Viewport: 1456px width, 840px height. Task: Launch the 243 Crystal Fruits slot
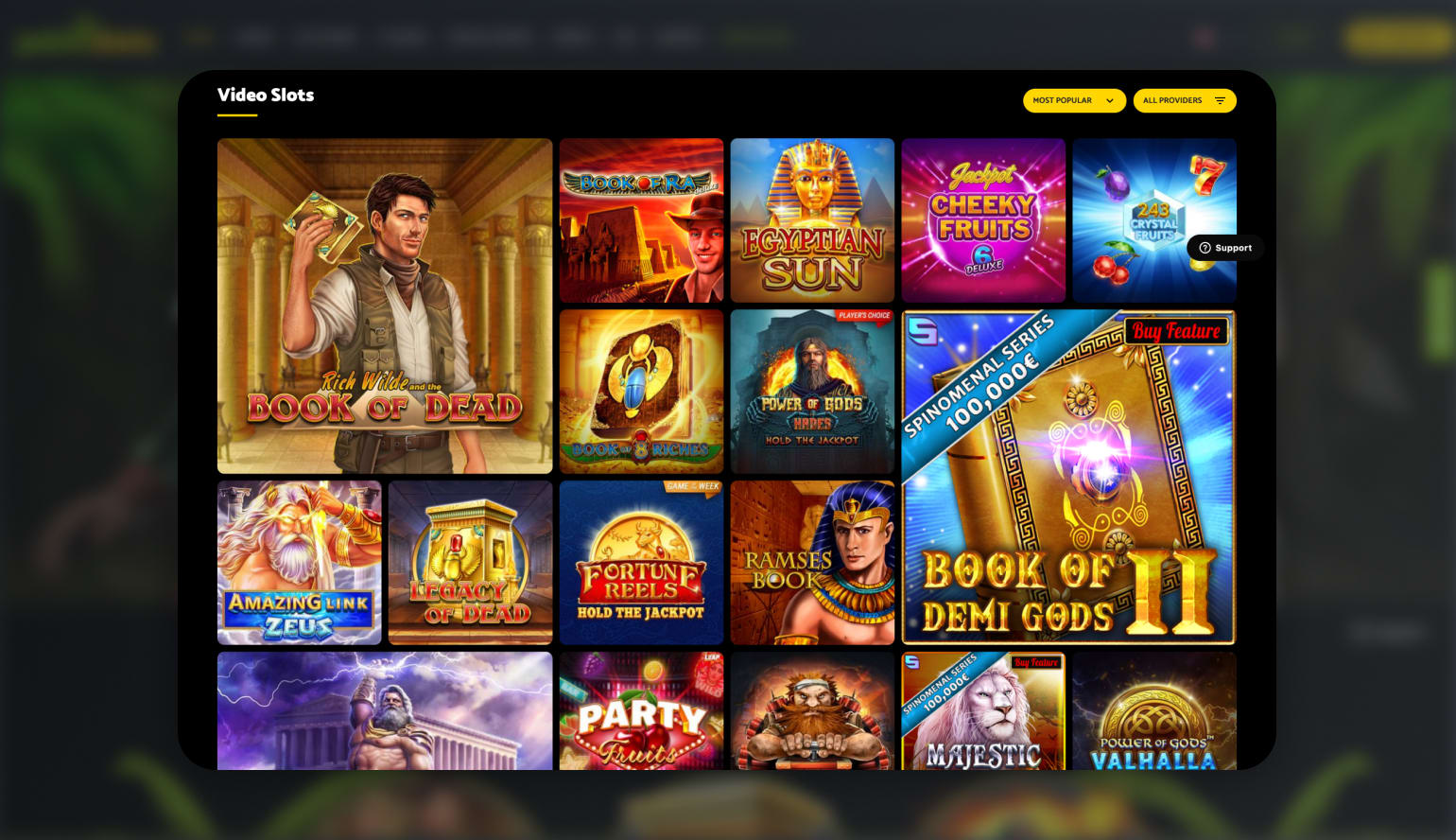coord(1154,220)
